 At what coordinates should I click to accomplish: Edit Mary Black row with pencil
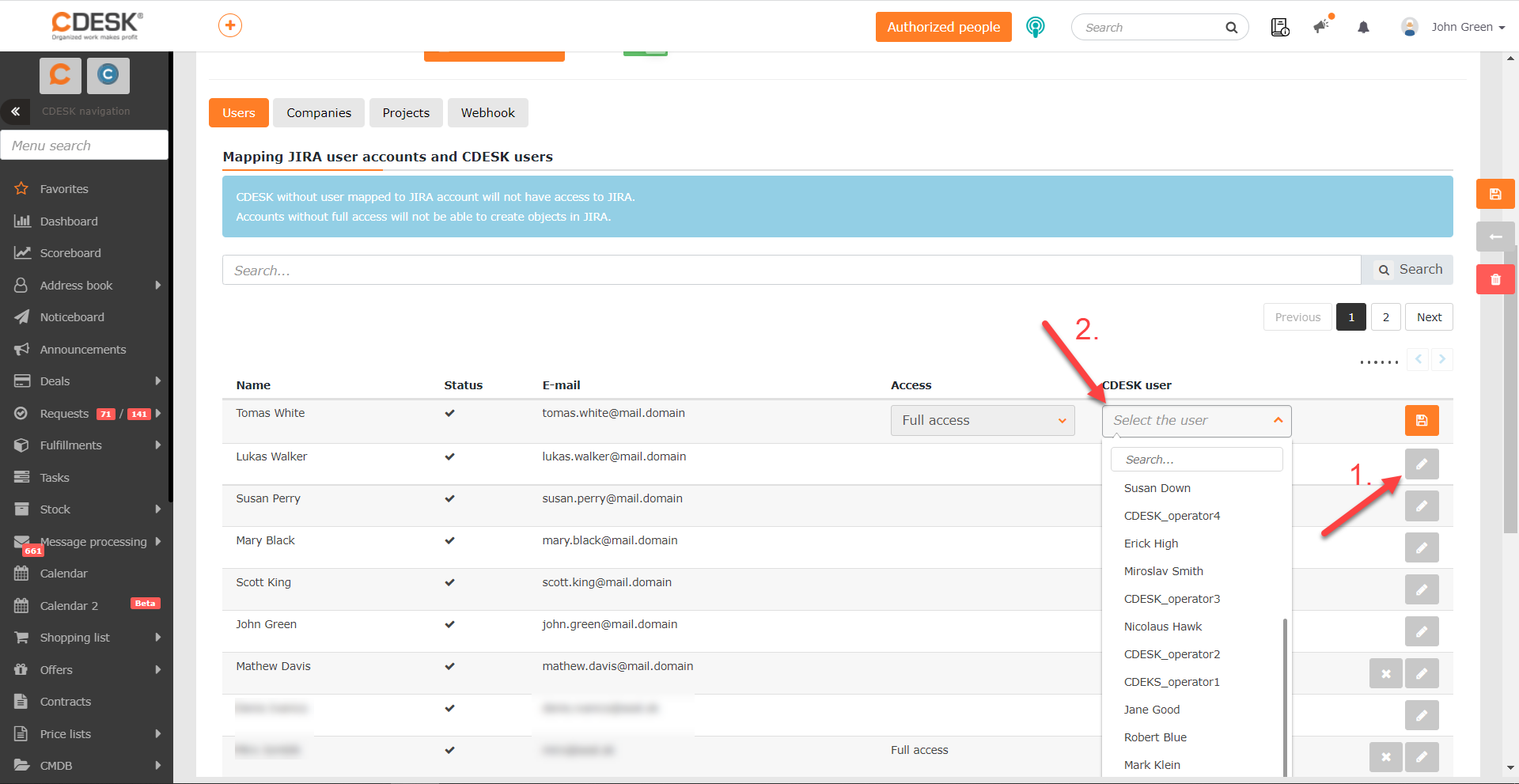coord(1422,547)
